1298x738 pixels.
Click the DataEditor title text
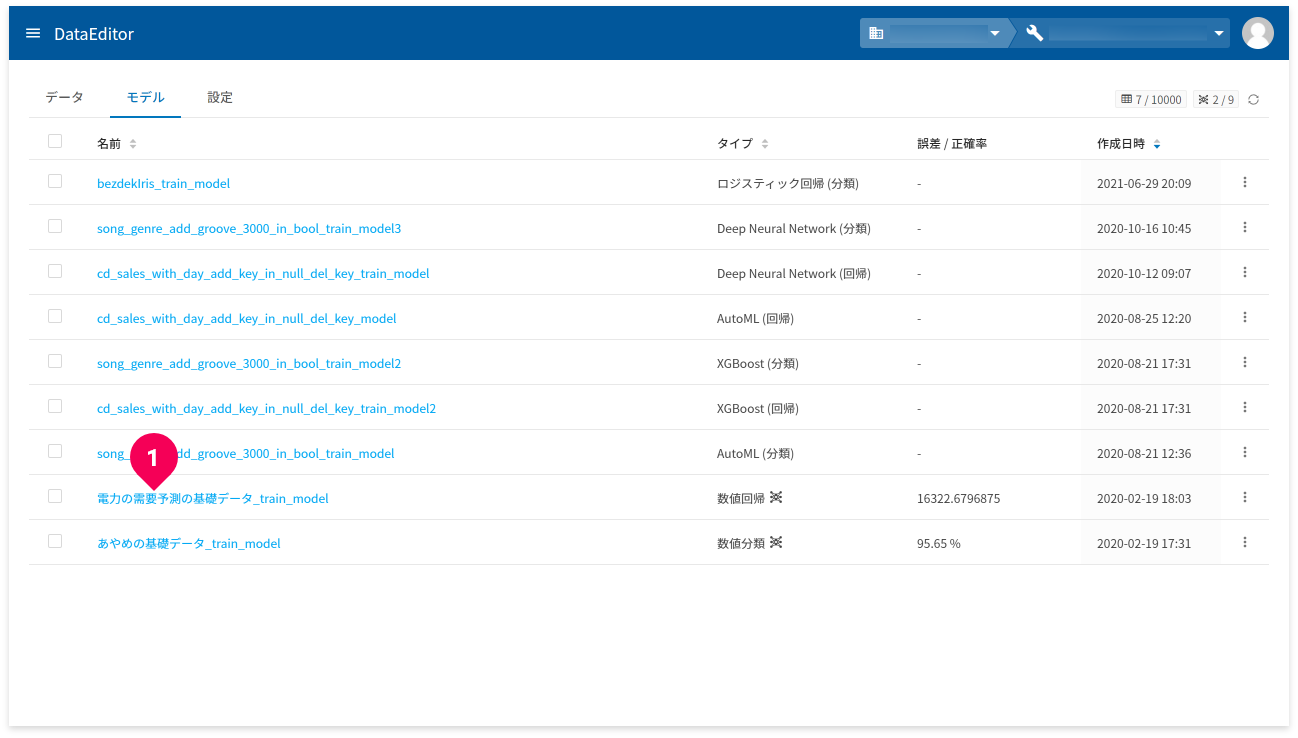point(94,34)
